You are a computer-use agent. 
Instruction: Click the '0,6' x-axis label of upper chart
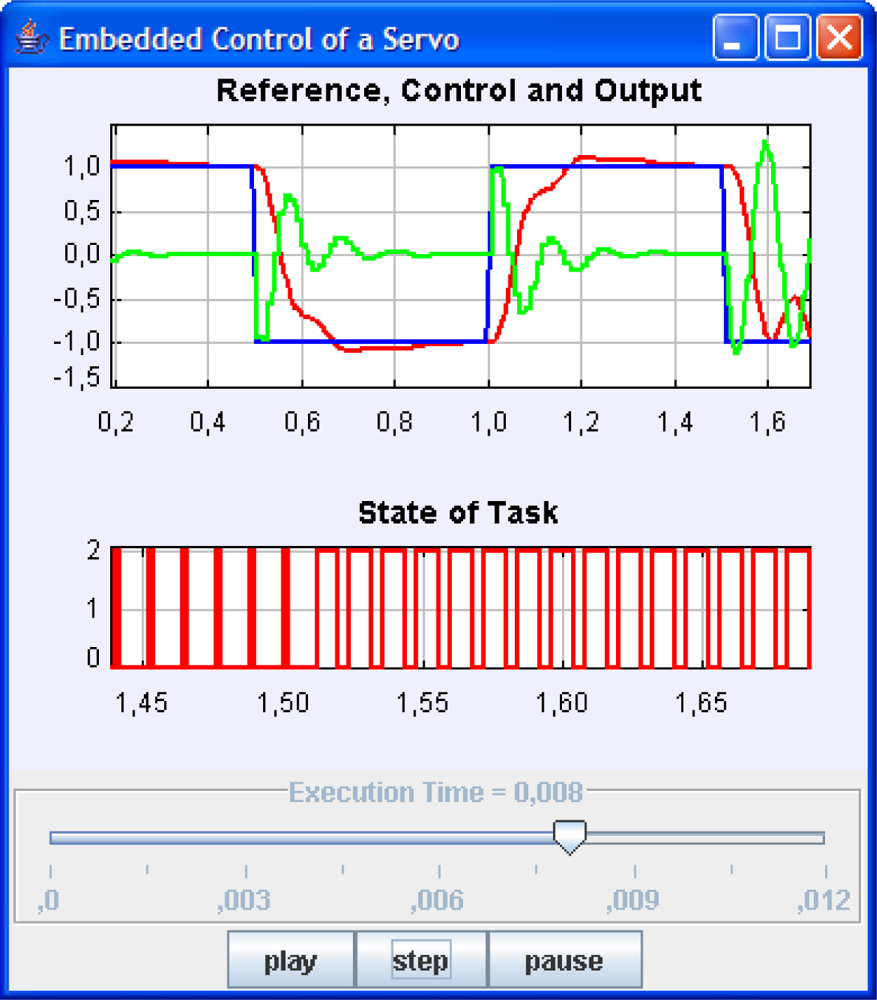[302, 422]
